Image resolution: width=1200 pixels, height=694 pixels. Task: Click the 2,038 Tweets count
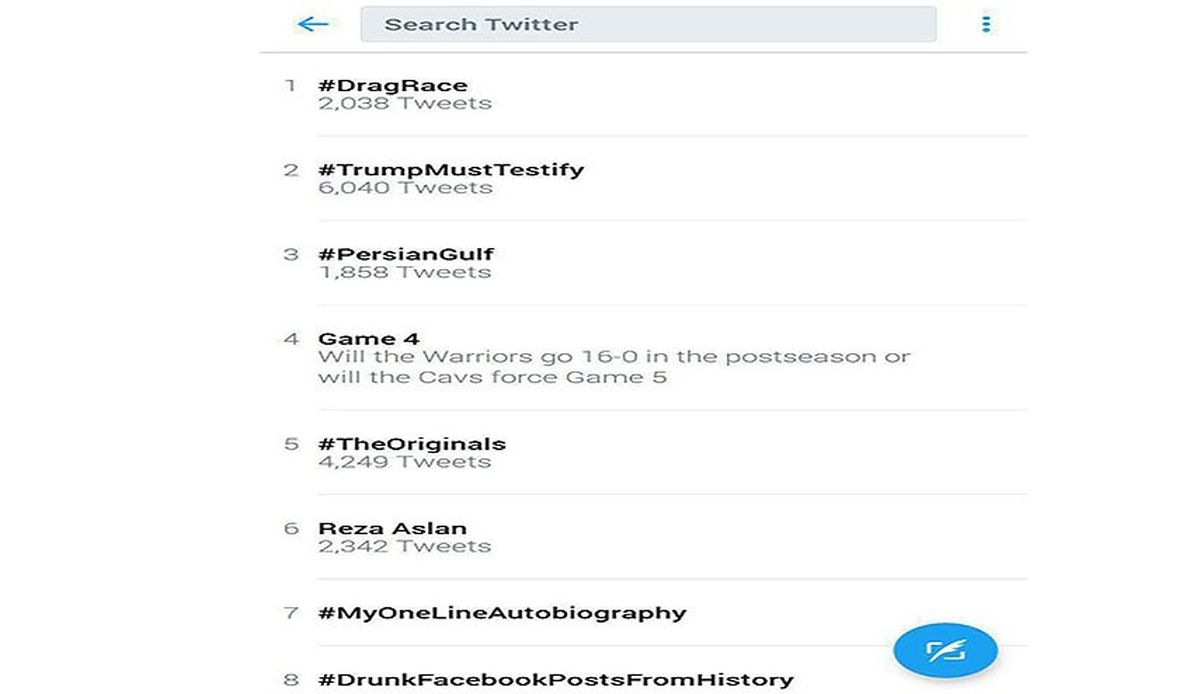click(405, 103)
